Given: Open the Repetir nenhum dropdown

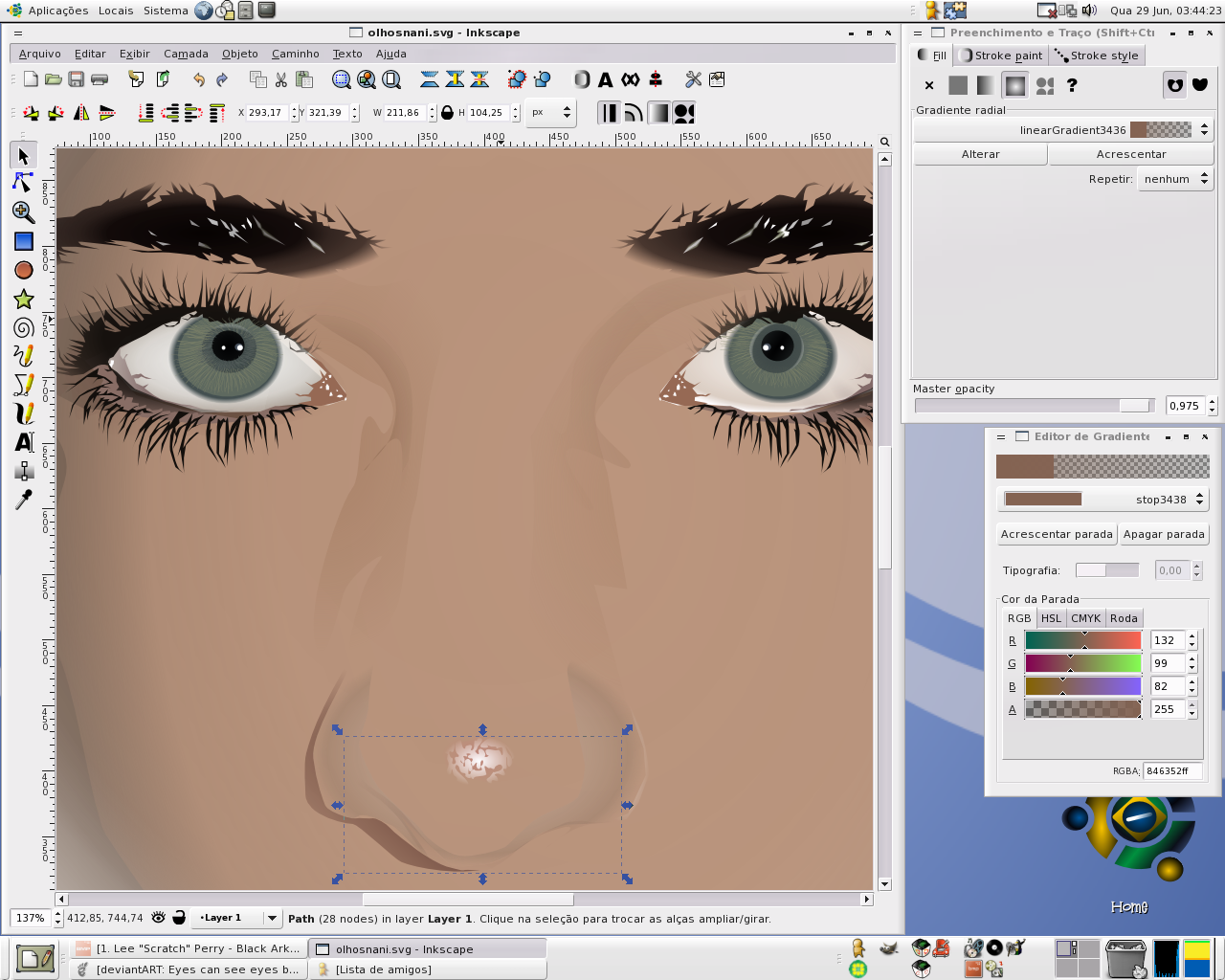Looking at the screenshot, I should (x=1175, y=179).
